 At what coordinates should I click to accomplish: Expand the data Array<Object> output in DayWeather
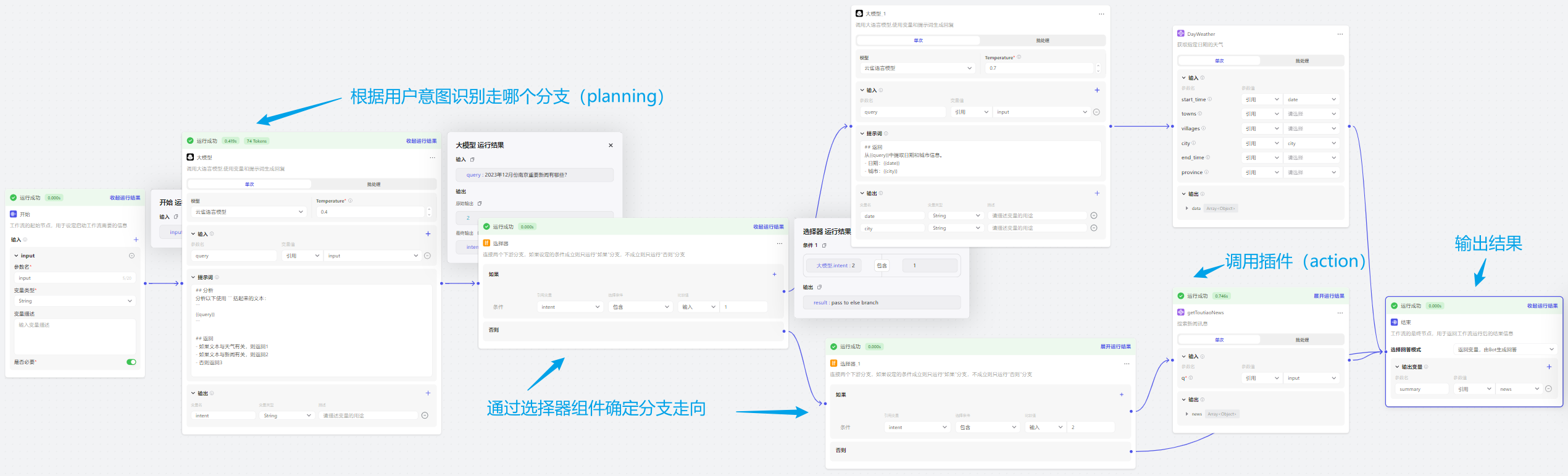[1187, 209]
